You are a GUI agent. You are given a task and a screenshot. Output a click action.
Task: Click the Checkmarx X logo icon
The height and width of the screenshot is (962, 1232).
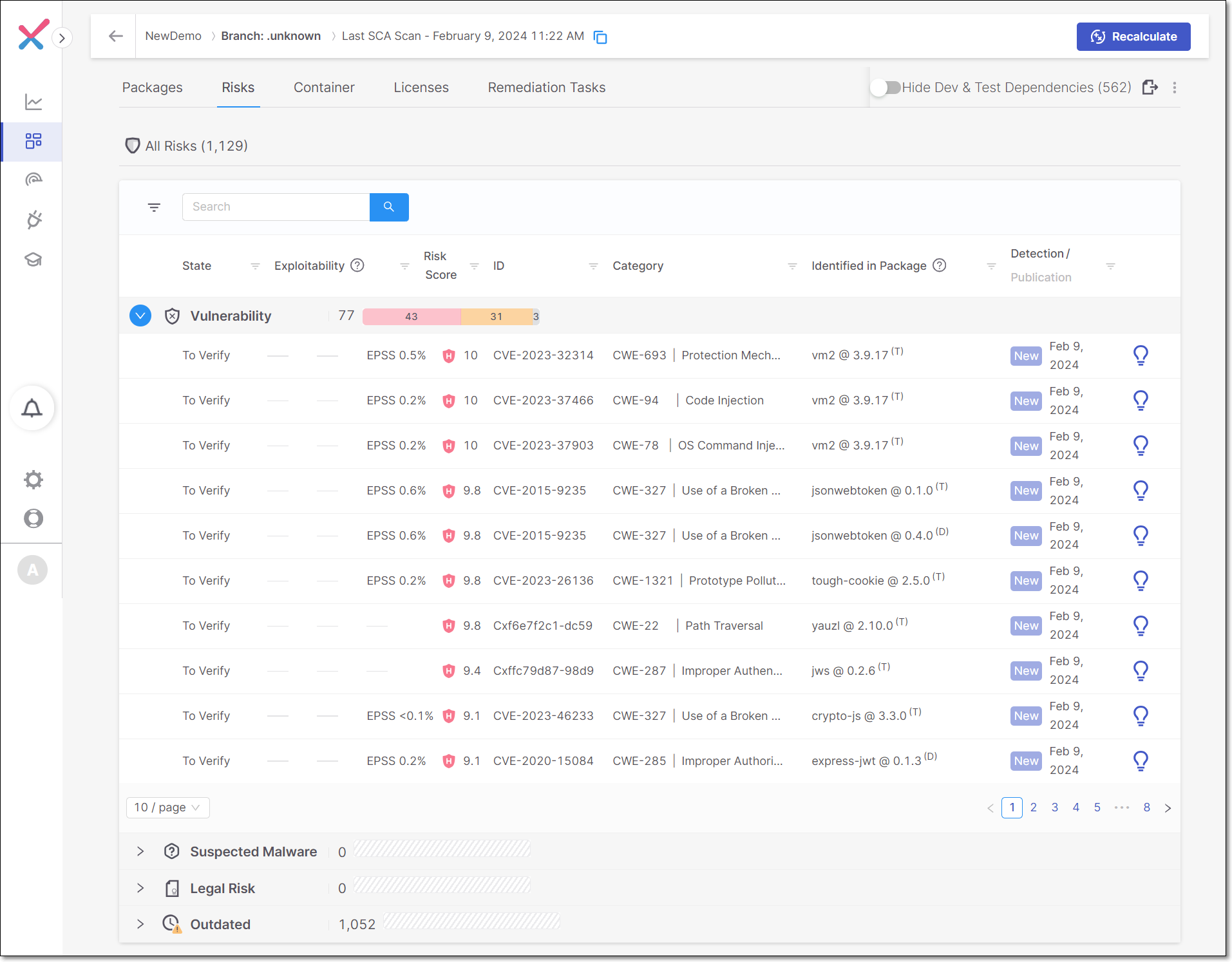pos(33,35)
